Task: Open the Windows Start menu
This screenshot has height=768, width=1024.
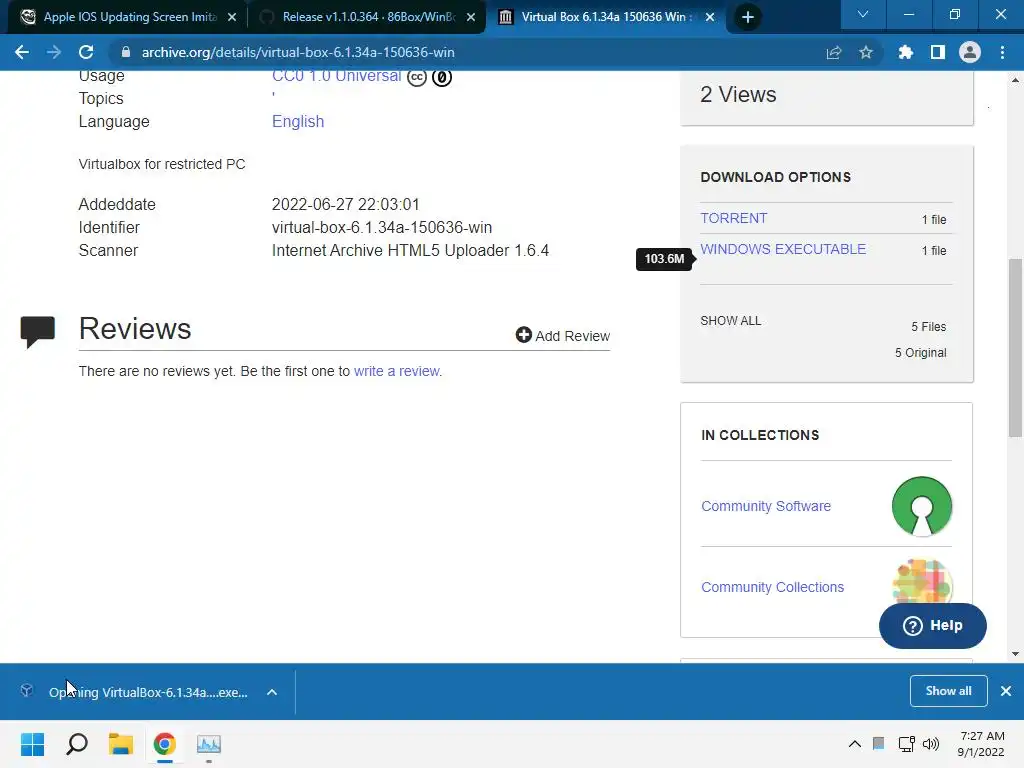Action: point(33,744)
